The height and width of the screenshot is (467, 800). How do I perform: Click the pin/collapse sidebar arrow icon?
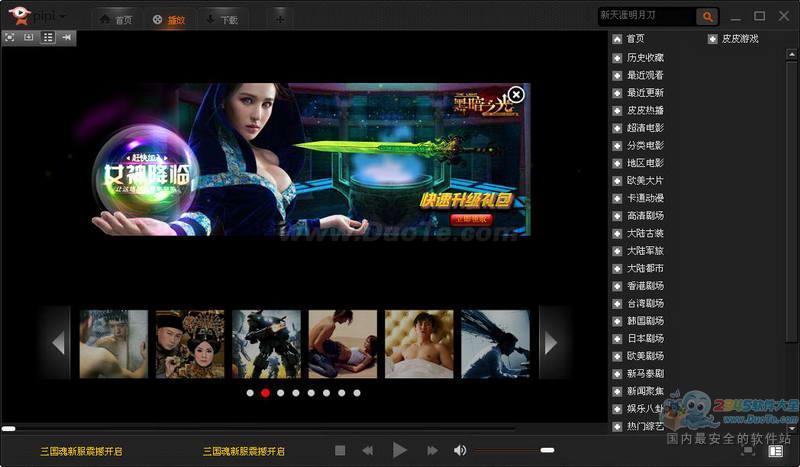tap(66, 37)
